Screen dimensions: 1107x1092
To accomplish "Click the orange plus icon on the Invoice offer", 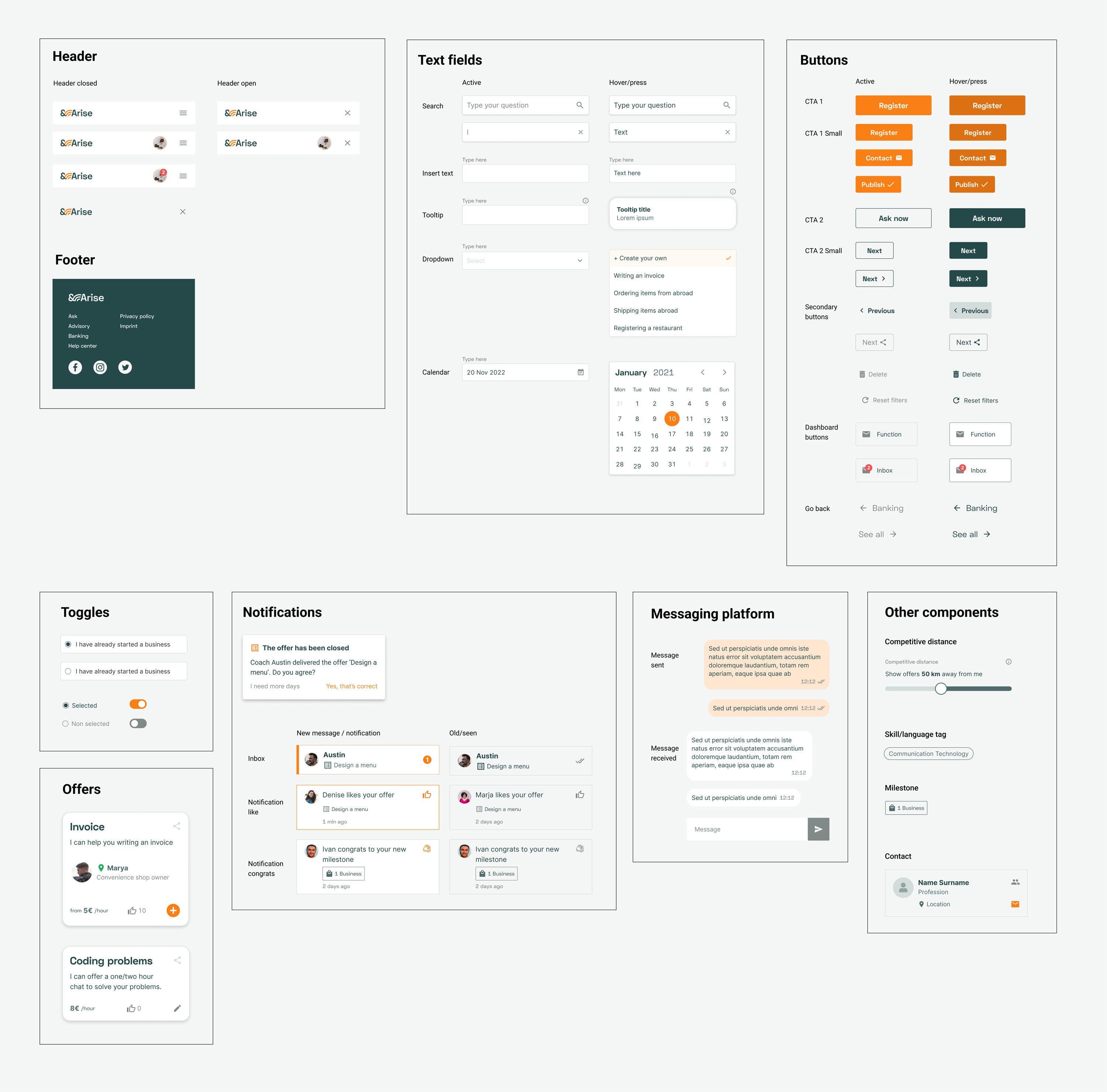I will click(x=173, y=910).
